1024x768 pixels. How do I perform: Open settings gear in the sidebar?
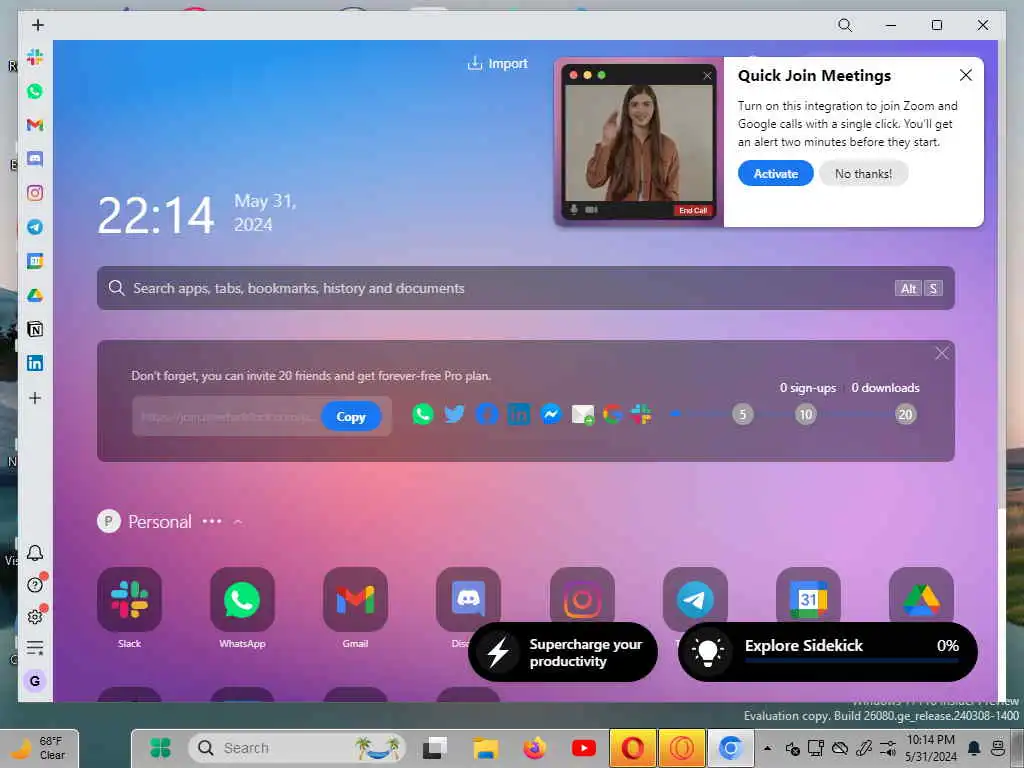[35, 616]
